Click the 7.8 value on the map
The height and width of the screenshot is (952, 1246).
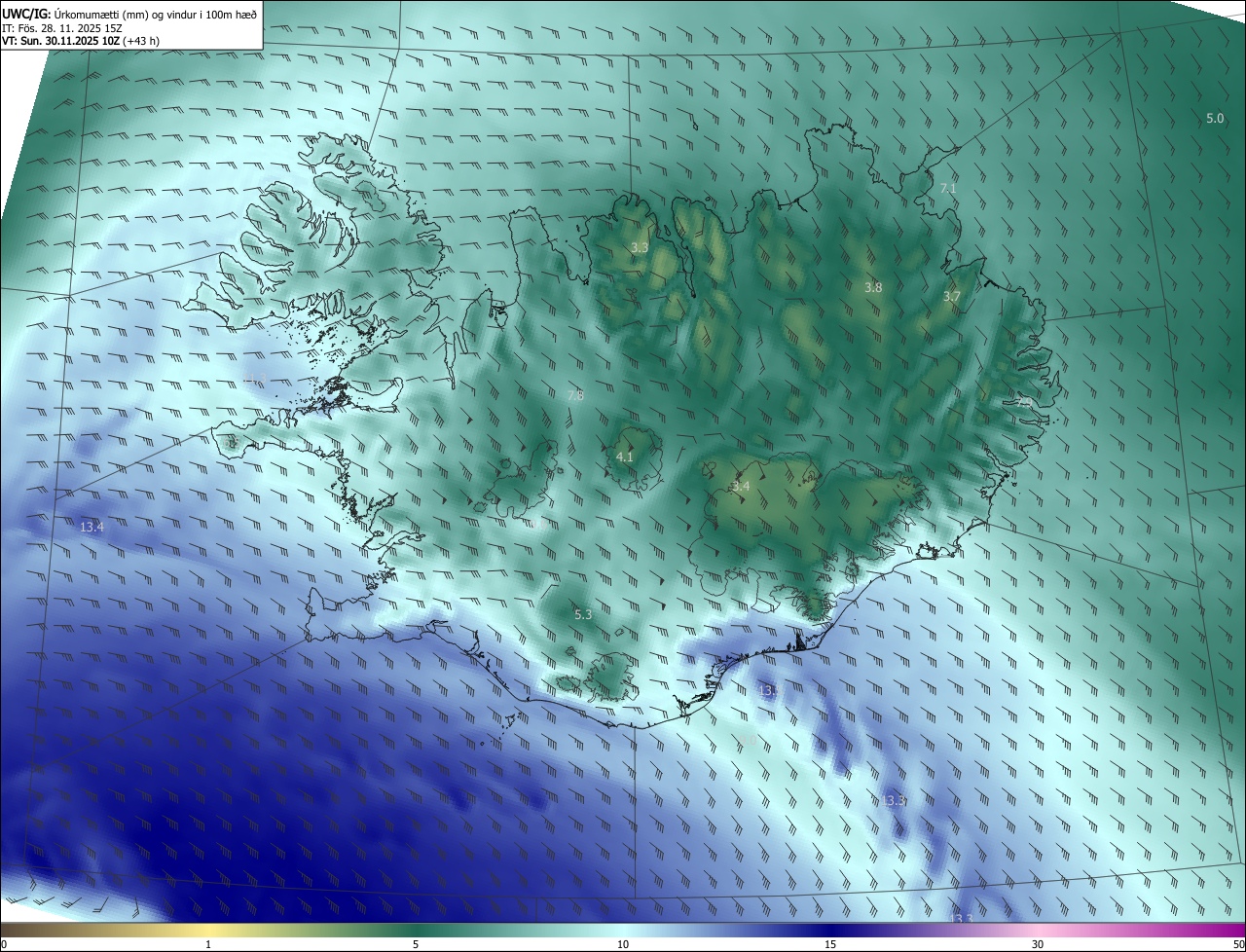pyautogui.click(x=574, y=395)
